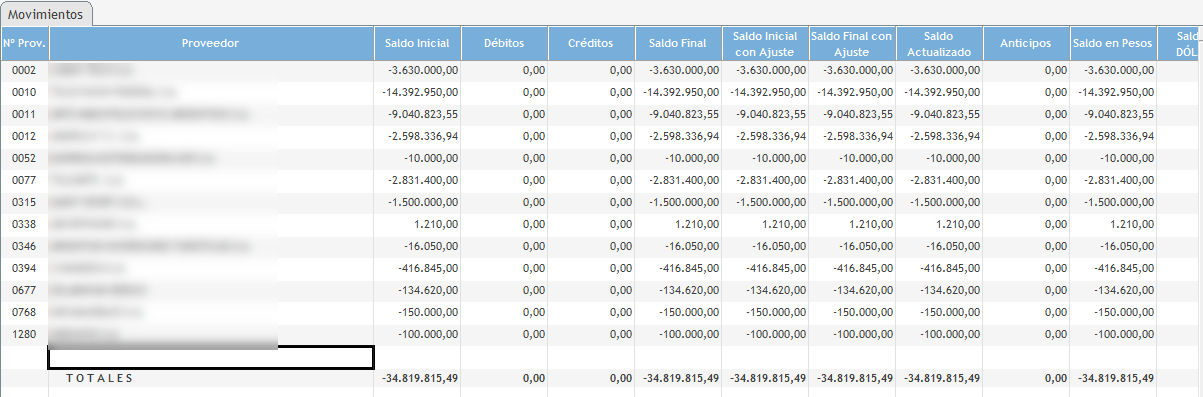This screenshot has width=1203, height=397.
Task: Click Saldo Final value in row 0394
Action: point(679,268)
